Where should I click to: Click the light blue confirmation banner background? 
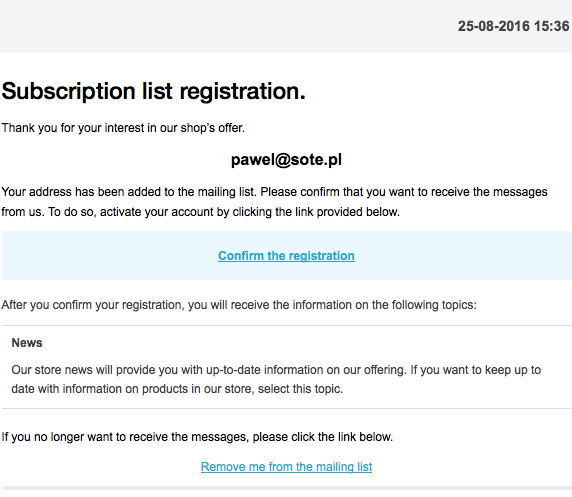tap(109, 255)
